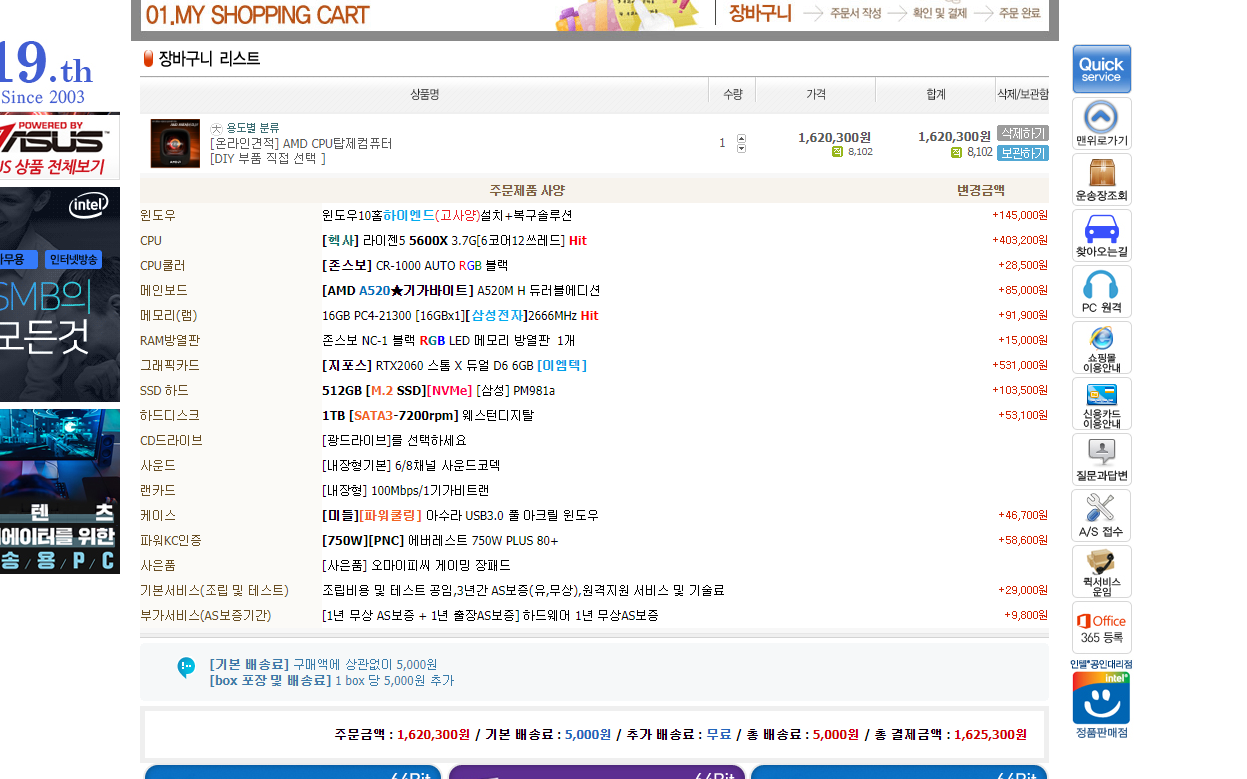The image size is (1247, 779).
Task: Select the 주문서 작성 step
Action: click(x=855, y=13)
